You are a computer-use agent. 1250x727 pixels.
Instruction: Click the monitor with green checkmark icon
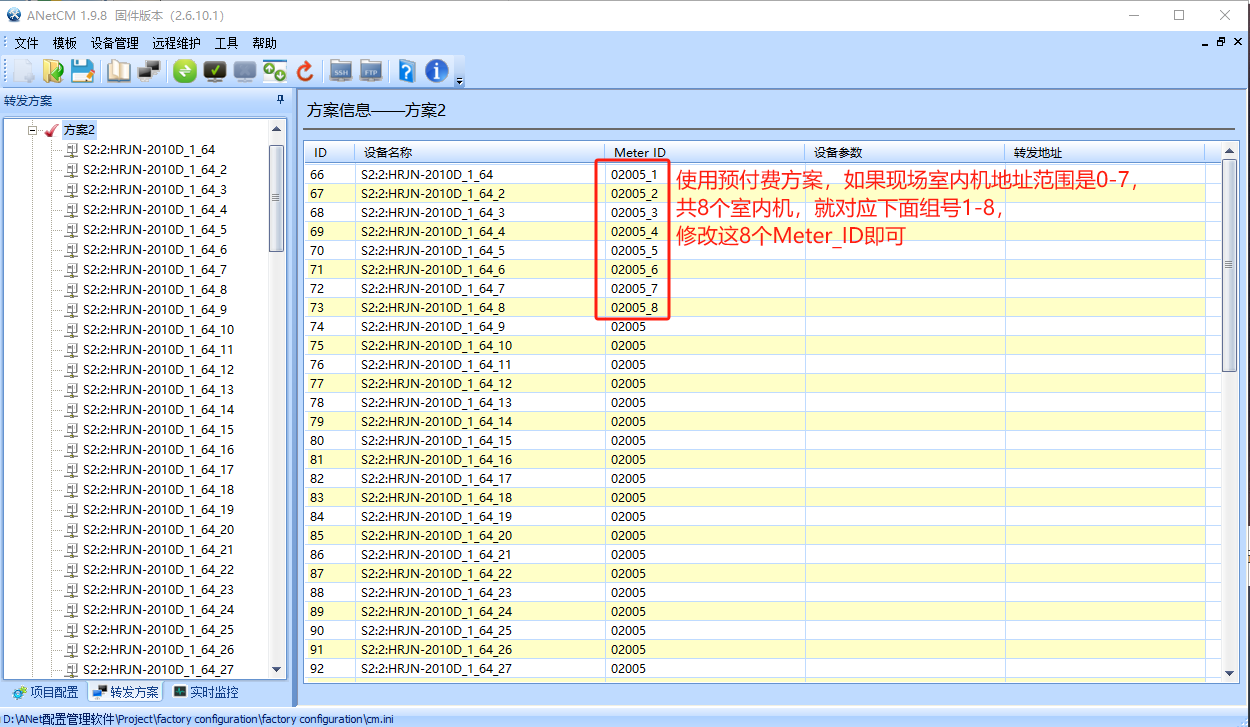[x=214, y=71]
